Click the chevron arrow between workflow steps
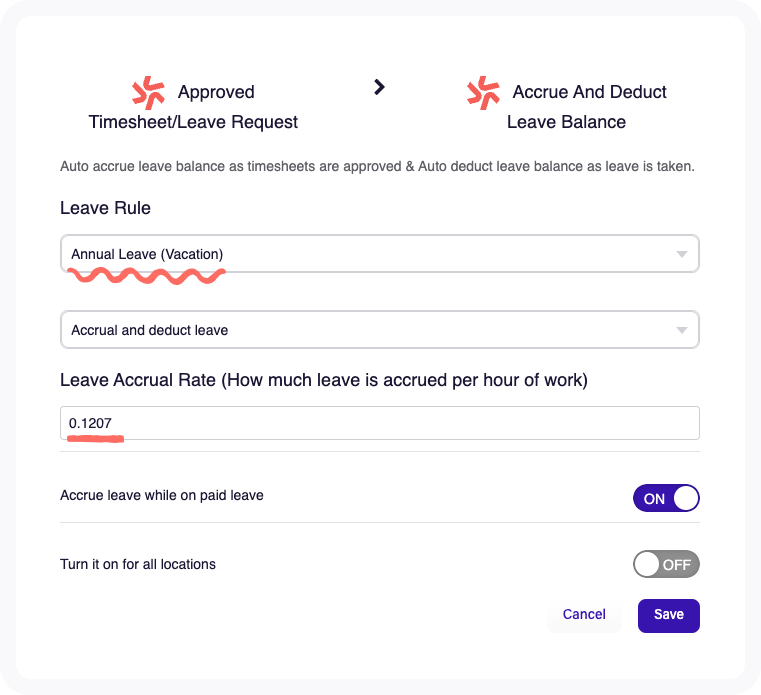 tap(380, 87)
